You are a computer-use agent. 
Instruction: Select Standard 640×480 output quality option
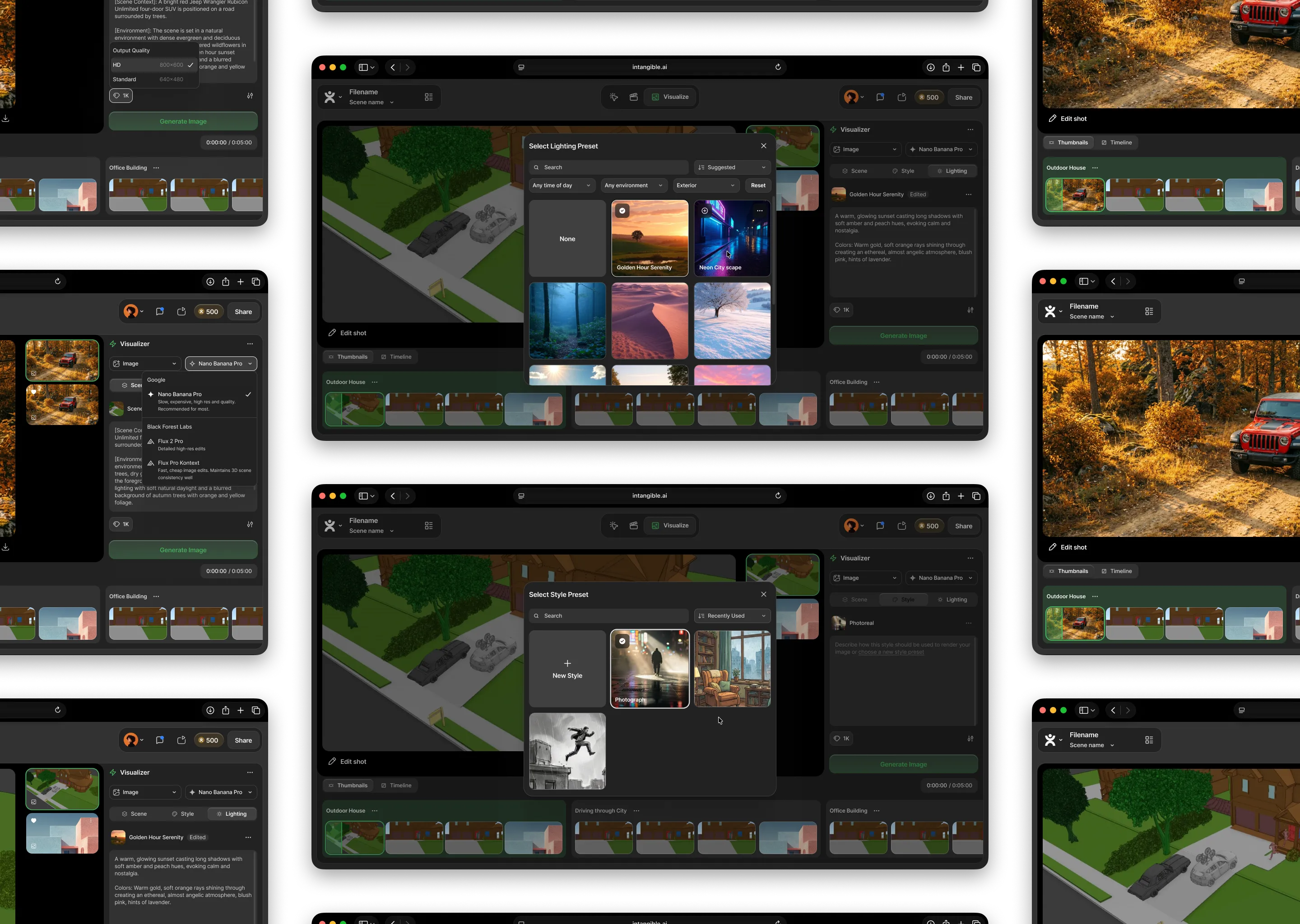click(153, 80)
